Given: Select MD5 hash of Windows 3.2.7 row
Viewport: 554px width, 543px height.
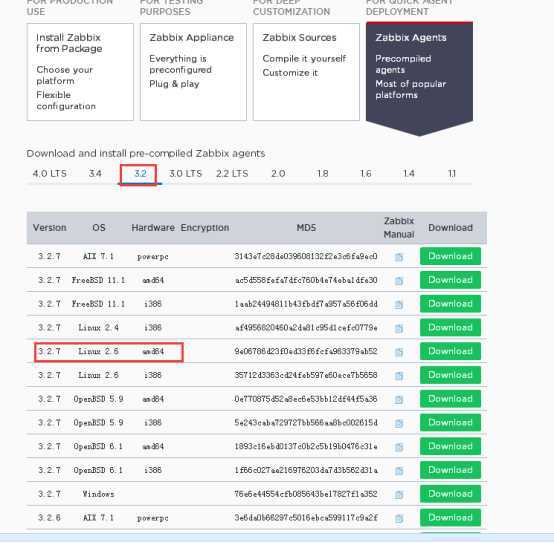Looking at the screenshot, I should coord(306,494).
